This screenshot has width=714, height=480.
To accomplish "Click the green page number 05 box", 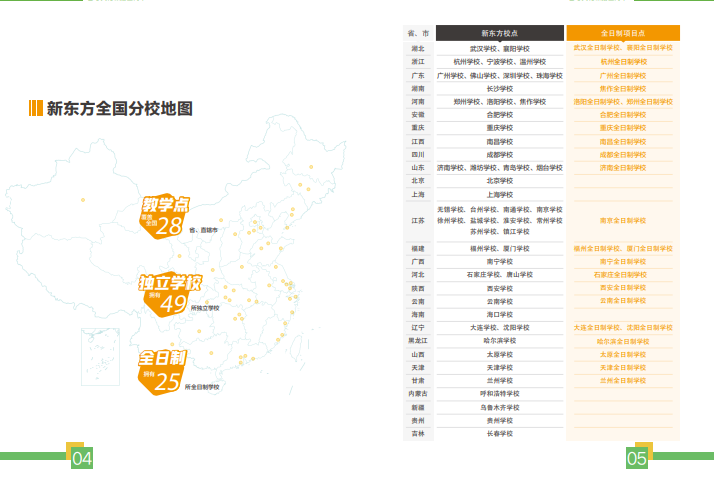I will 637,459.
